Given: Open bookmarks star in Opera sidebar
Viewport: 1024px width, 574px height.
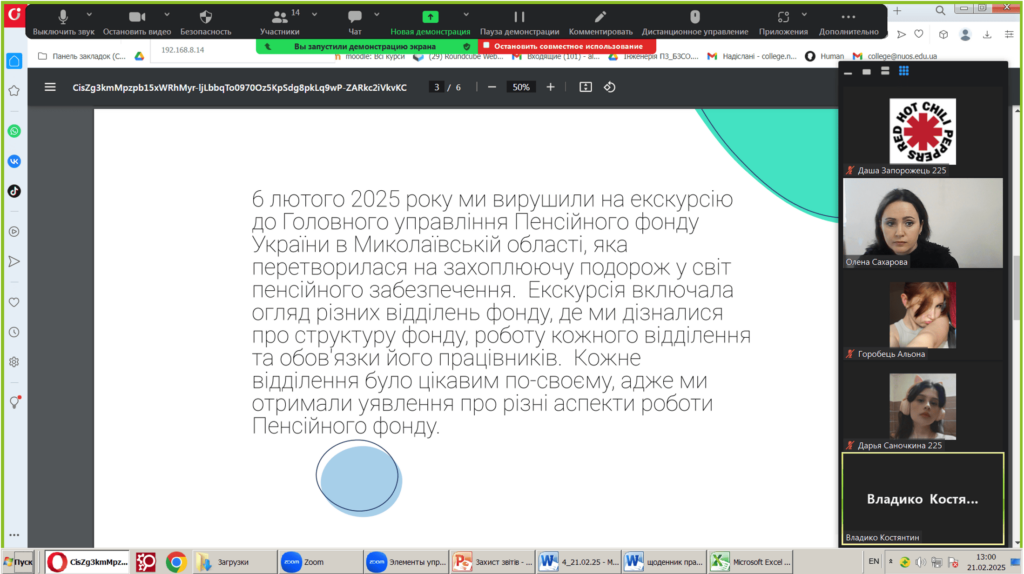Looking at the screenshot, I should click(x=14, y=91).
